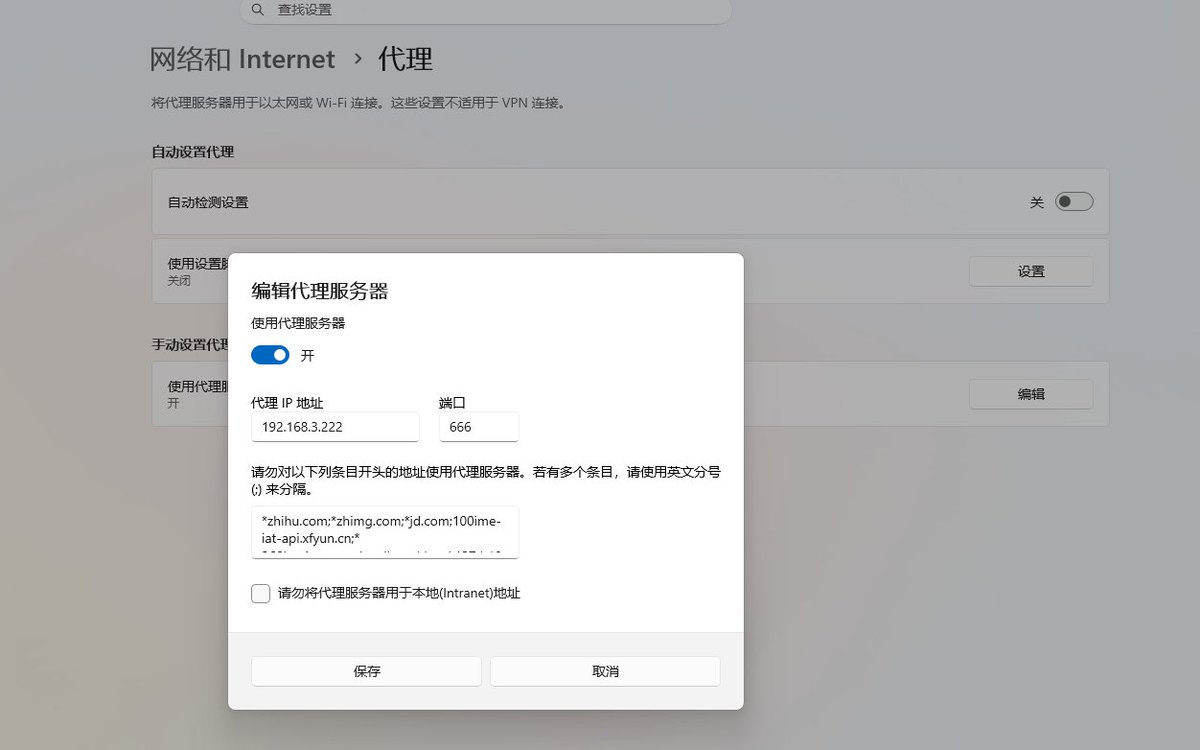Click the 自动设置代理 section heading

click(192, 152)
